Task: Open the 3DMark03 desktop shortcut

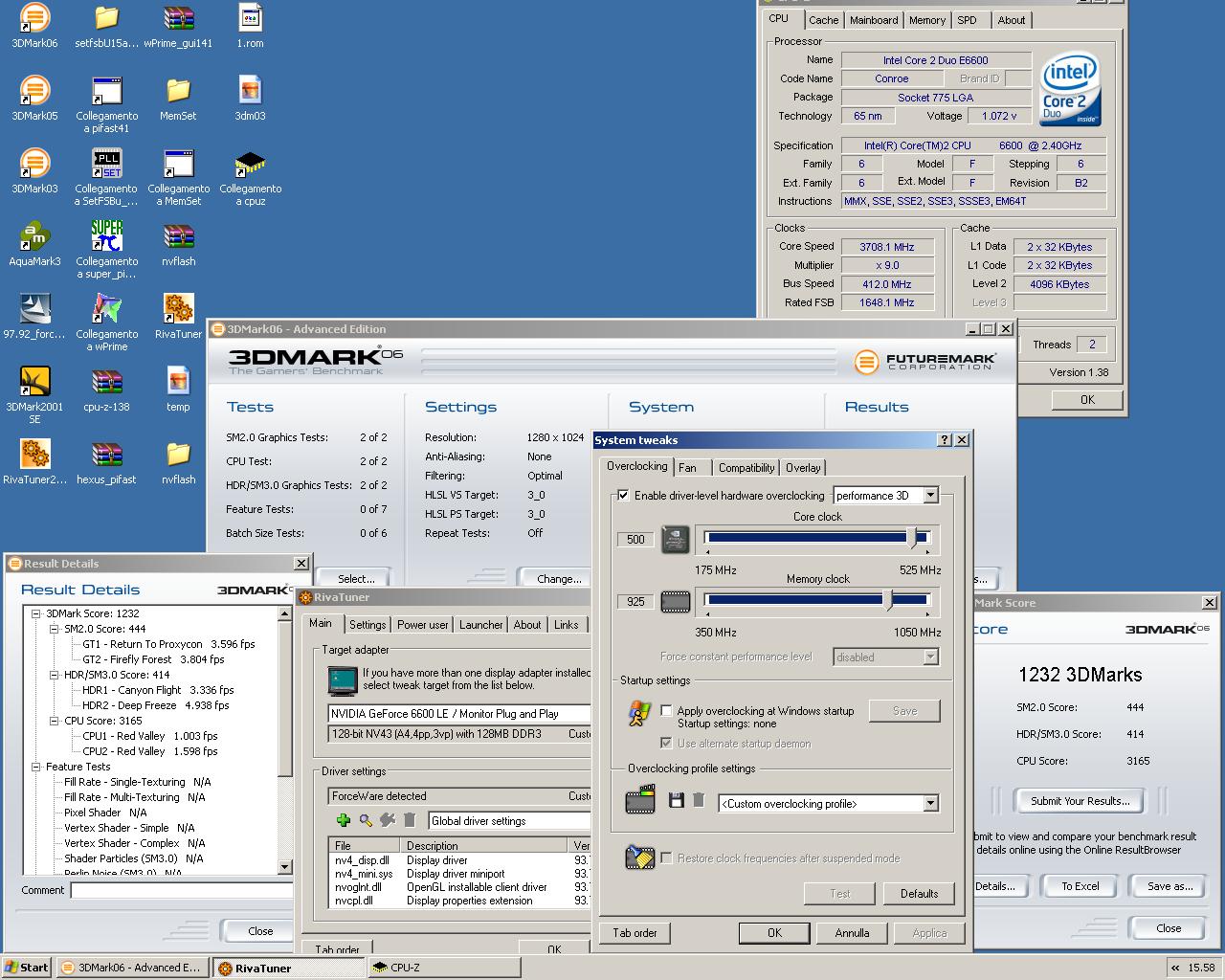Action: (x=34, y=170)
